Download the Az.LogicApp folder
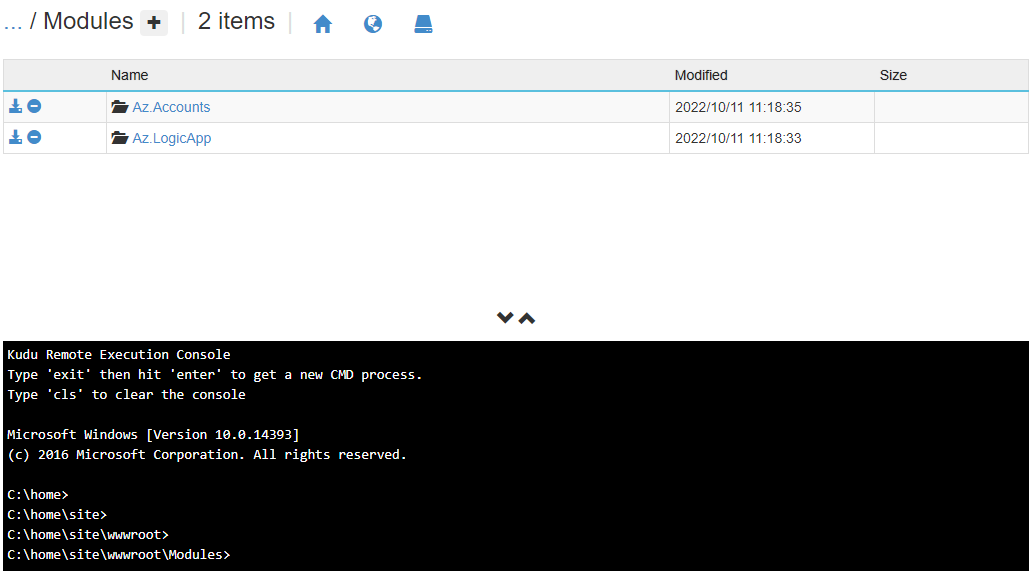The width and height of the screenshot is (1031, 571). pyautogui.click(x=16, y=138)
